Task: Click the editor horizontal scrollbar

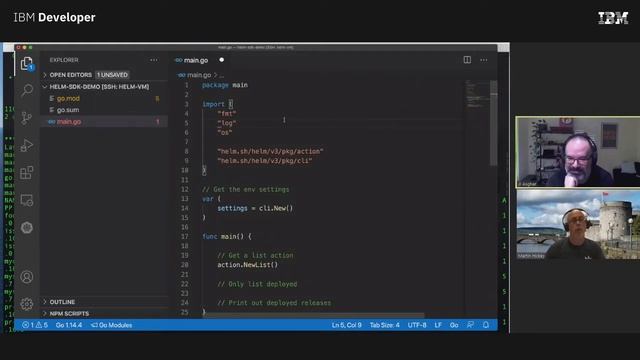Action: (x=314, y=315)
